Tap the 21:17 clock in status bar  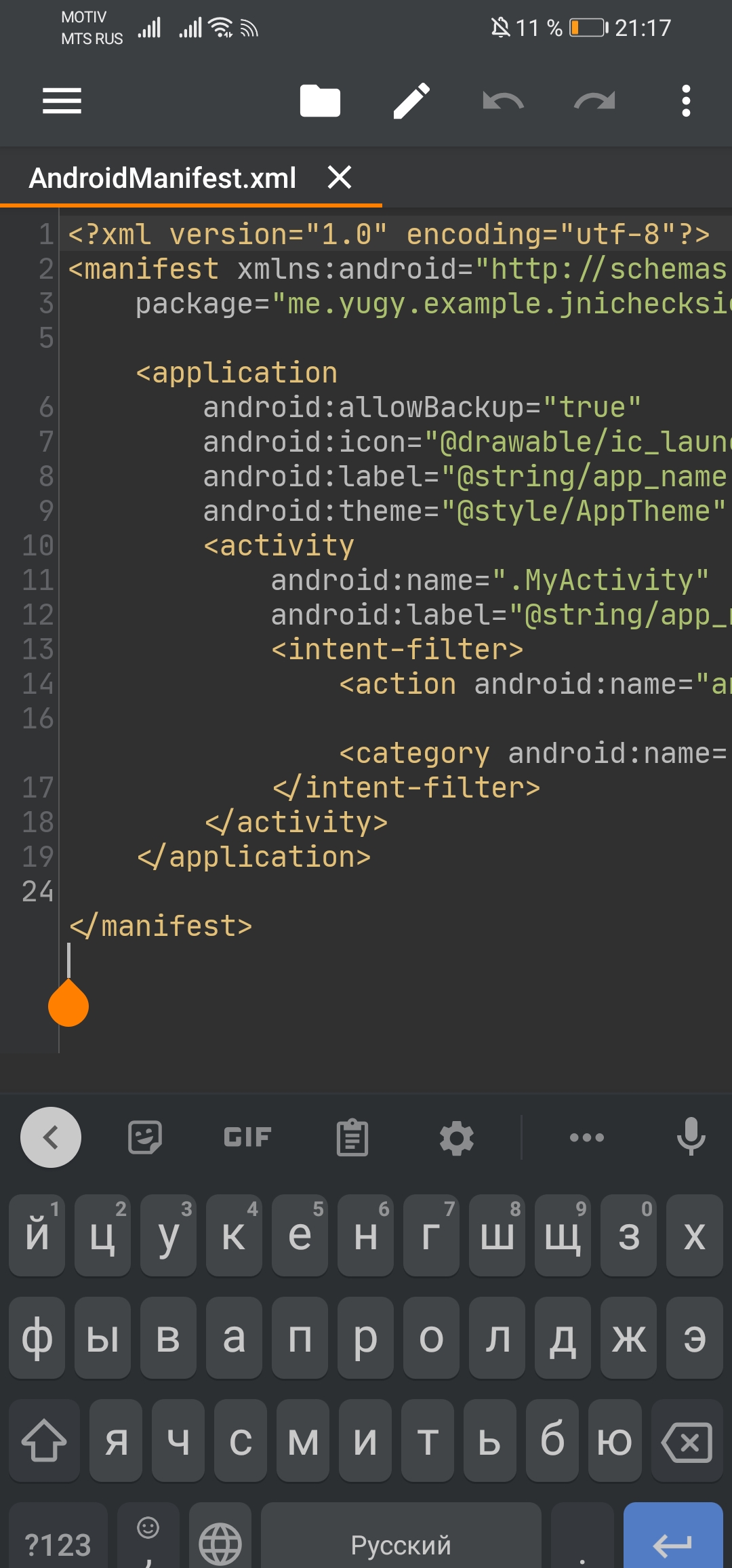coord(643,28)
